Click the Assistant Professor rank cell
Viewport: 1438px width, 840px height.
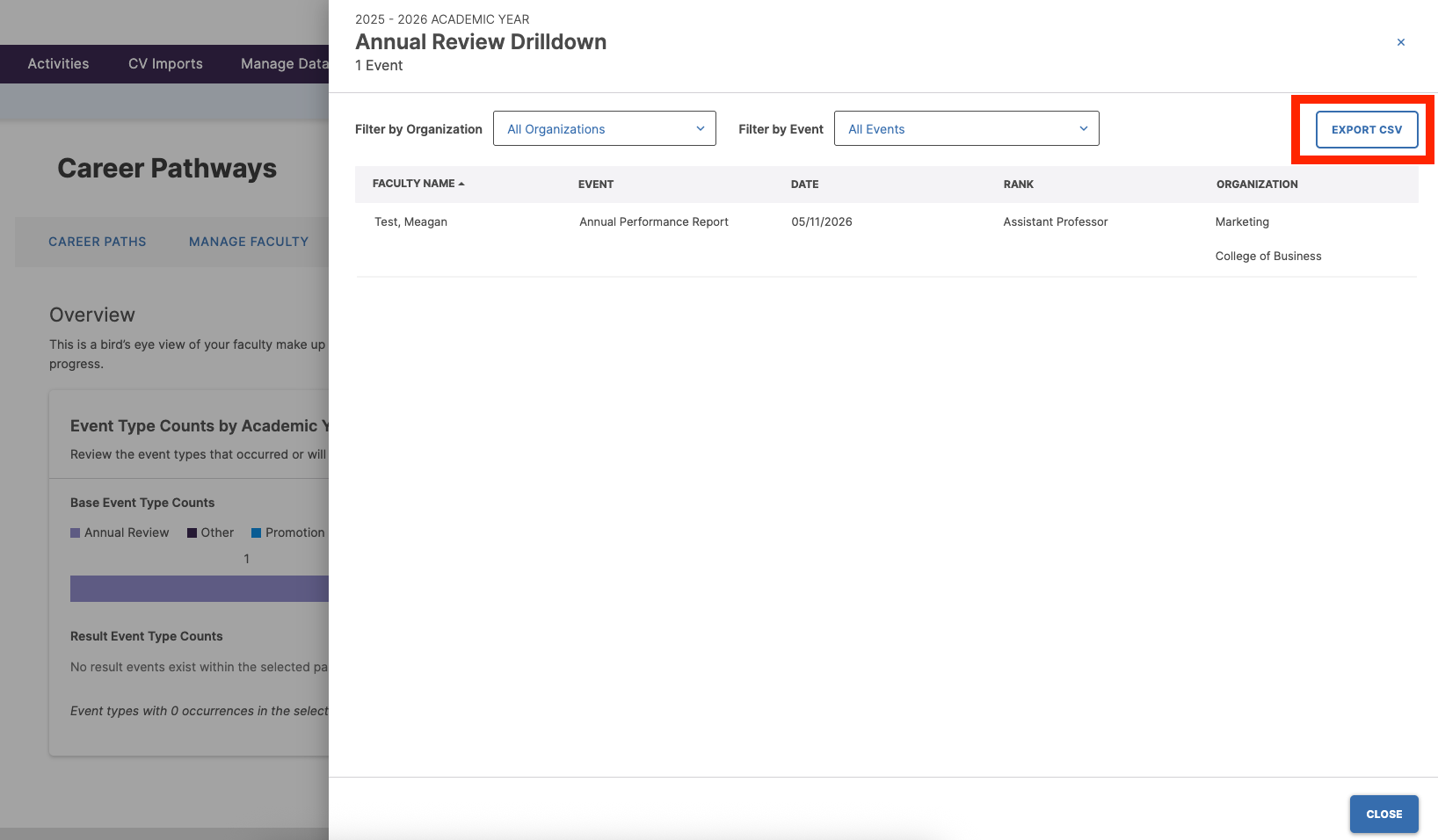coord(1056,221)
